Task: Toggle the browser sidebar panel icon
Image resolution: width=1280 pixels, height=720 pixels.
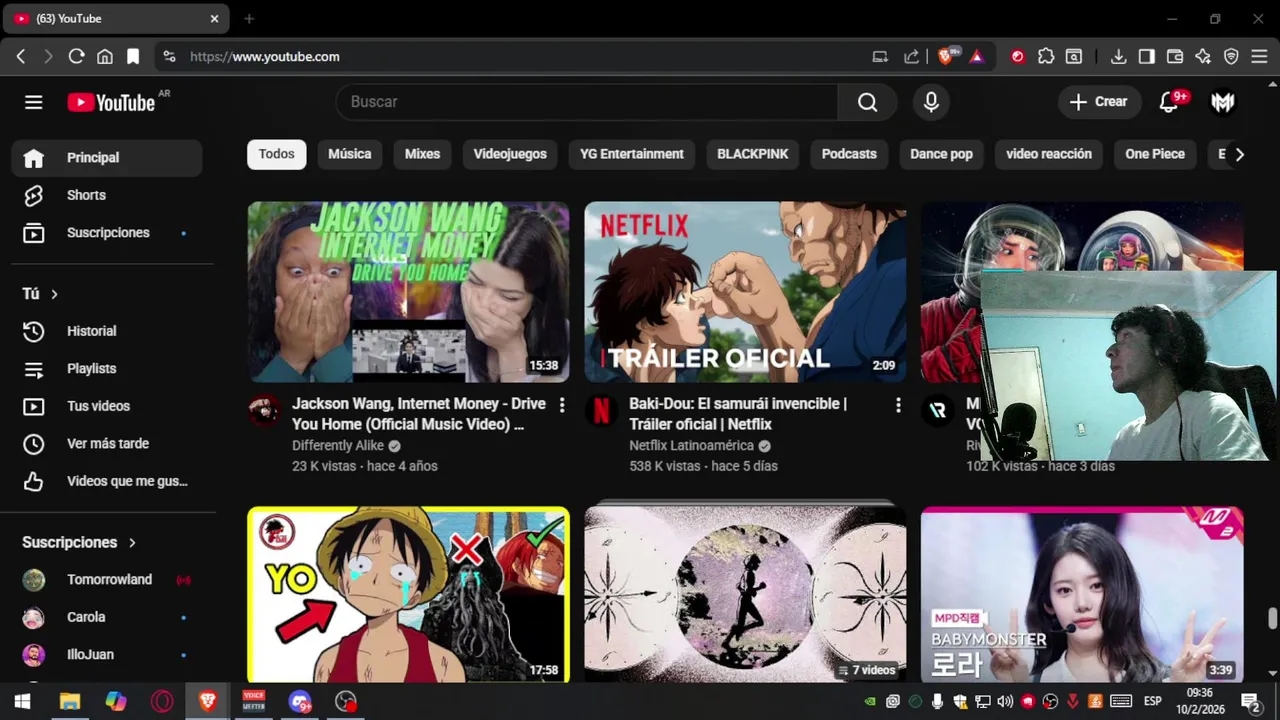Action: coord(1147,57)
